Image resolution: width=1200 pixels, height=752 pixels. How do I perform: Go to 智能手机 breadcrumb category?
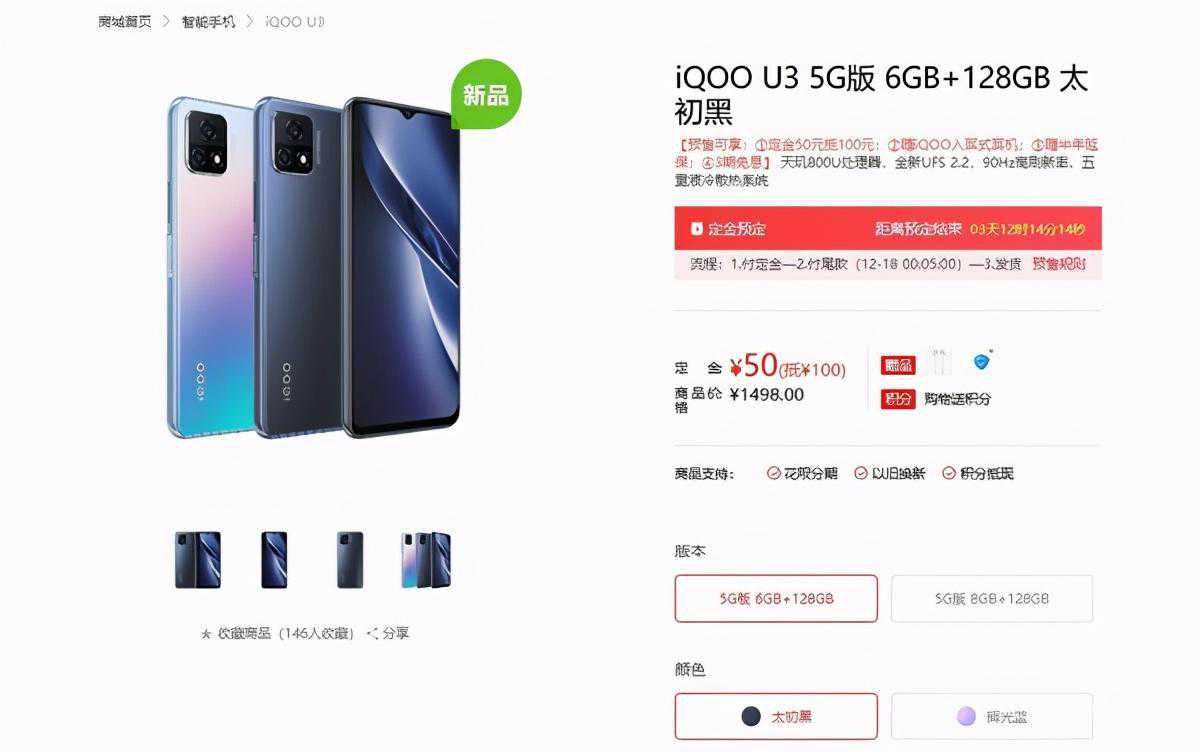208,21
